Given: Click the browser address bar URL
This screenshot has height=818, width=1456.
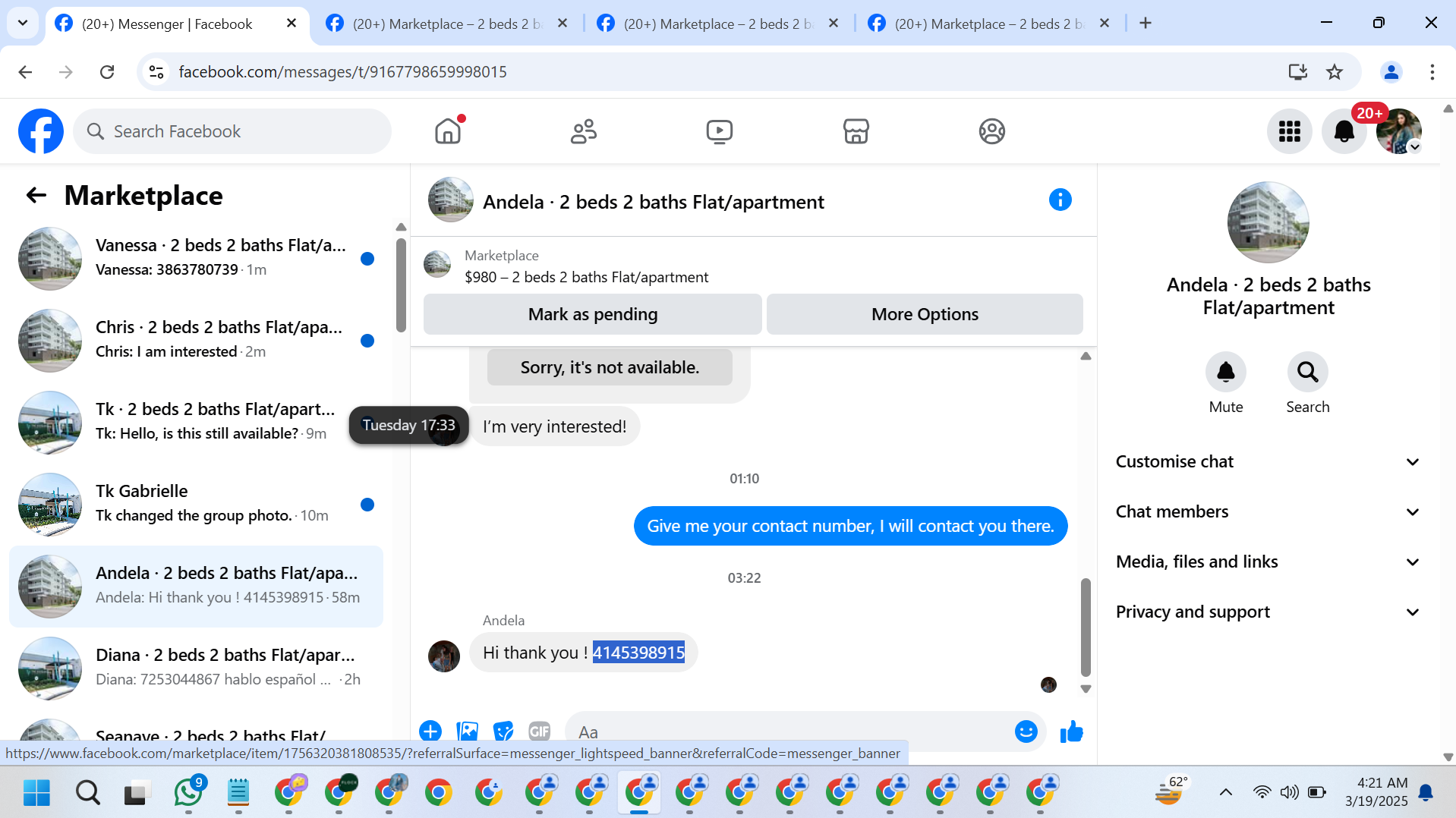Looking at the screenshot, I should pos(342,72).
